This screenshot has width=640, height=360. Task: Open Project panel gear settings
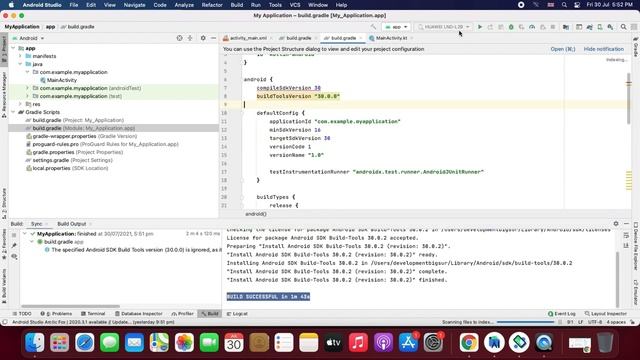203,38
